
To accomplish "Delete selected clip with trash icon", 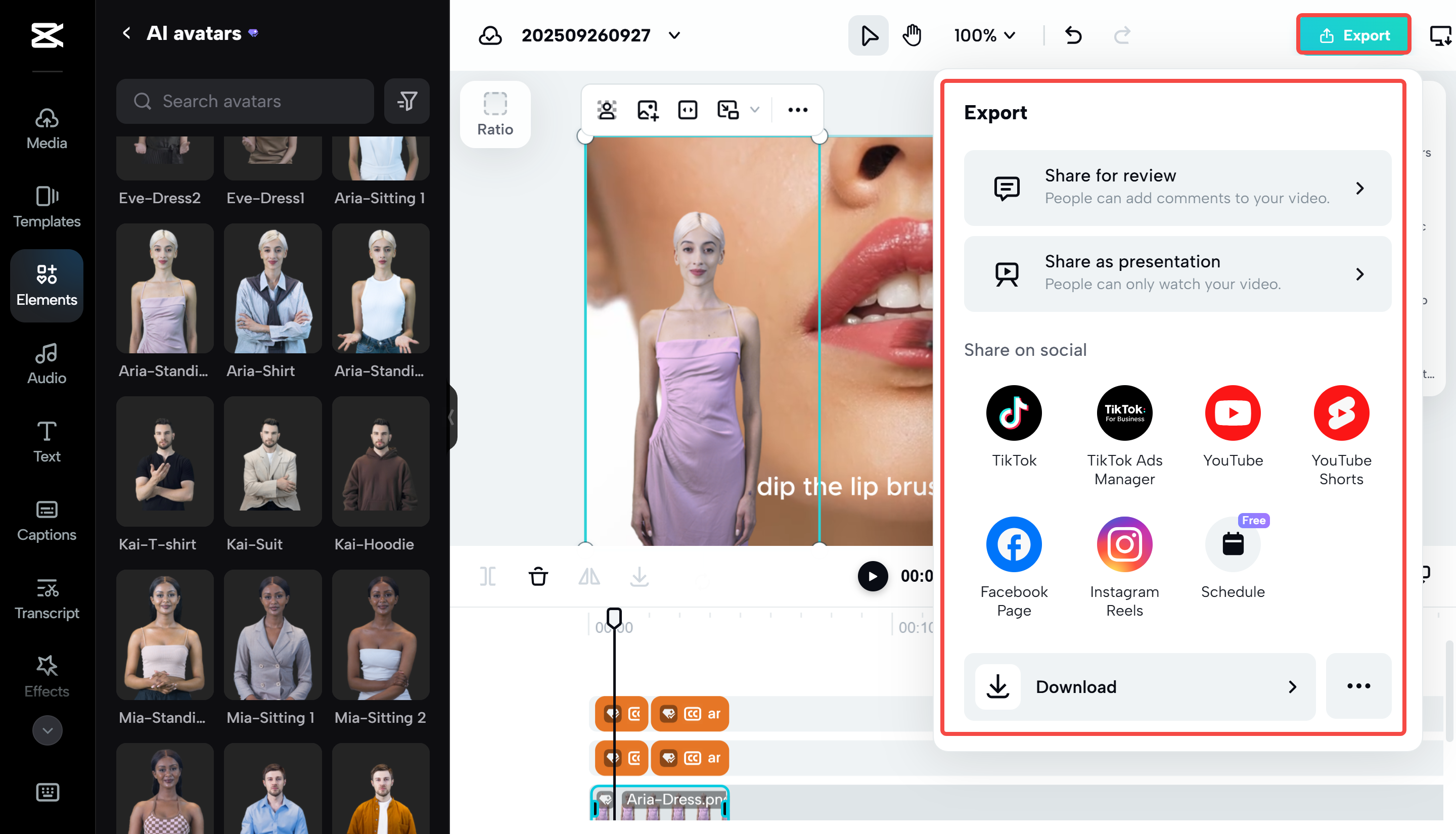I will 538,576.
